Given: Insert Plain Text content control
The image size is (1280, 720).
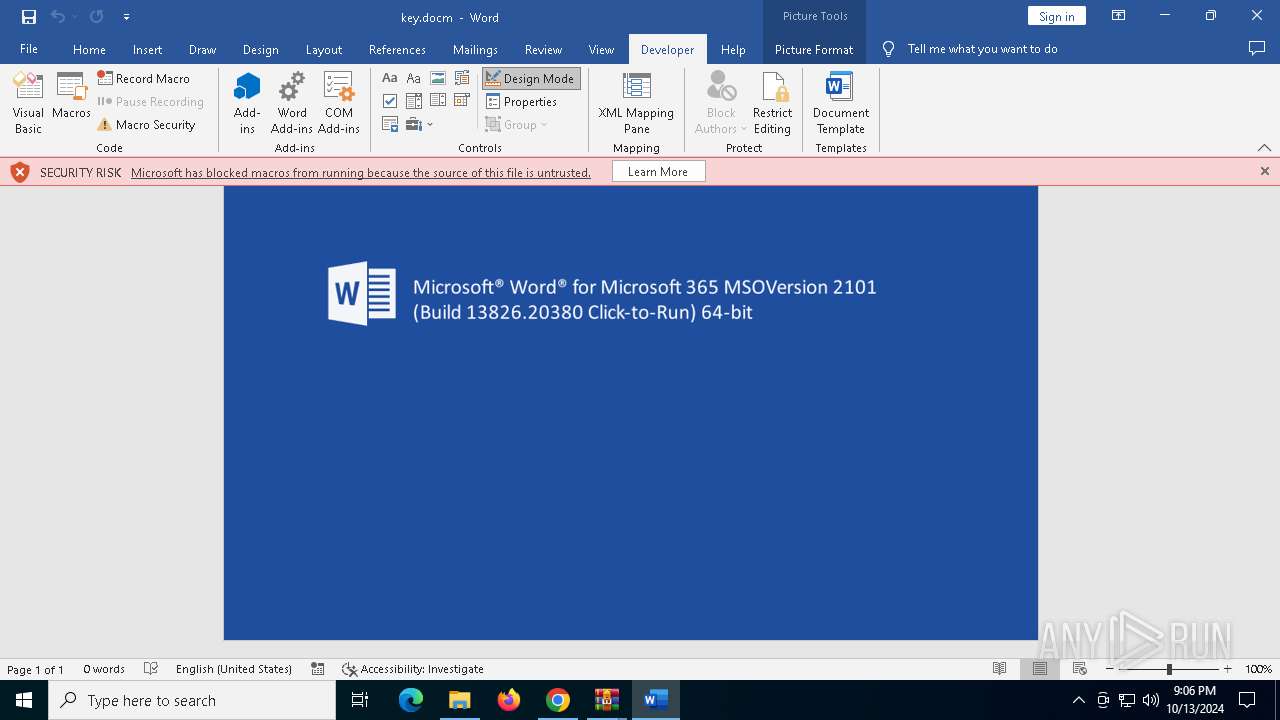Looking at the screenshot, I should 414,78.
